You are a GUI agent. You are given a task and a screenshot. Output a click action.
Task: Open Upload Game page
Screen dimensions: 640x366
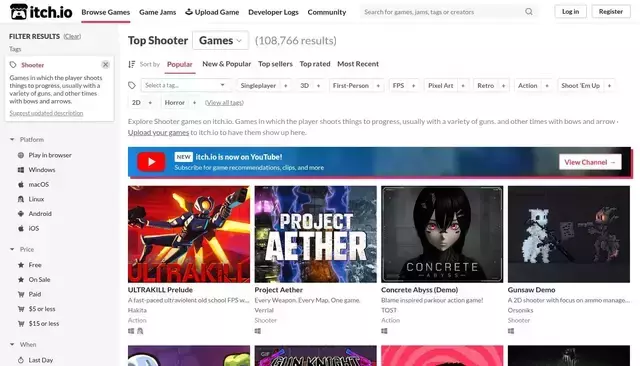pos(212,12)
